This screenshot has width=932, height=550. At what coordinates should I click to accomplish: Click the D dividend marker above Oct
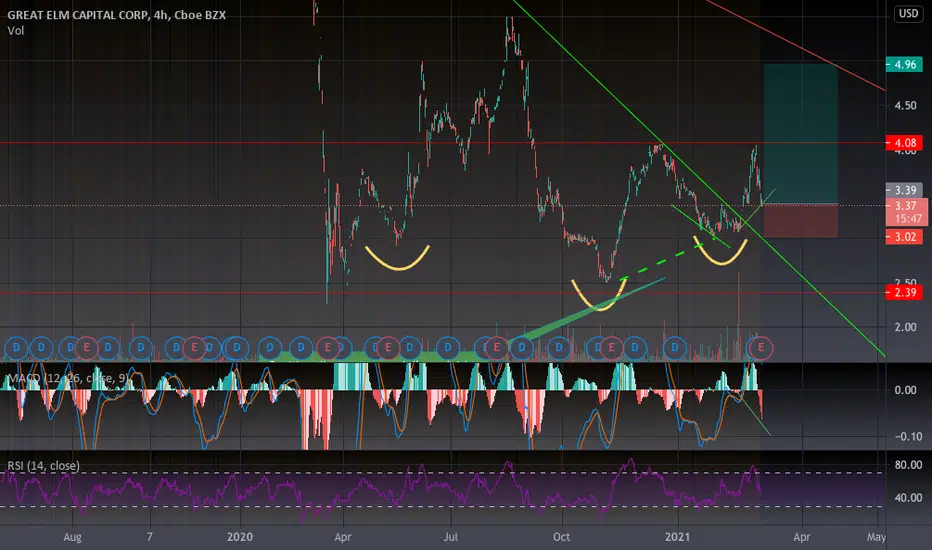[x=558, y=347]
